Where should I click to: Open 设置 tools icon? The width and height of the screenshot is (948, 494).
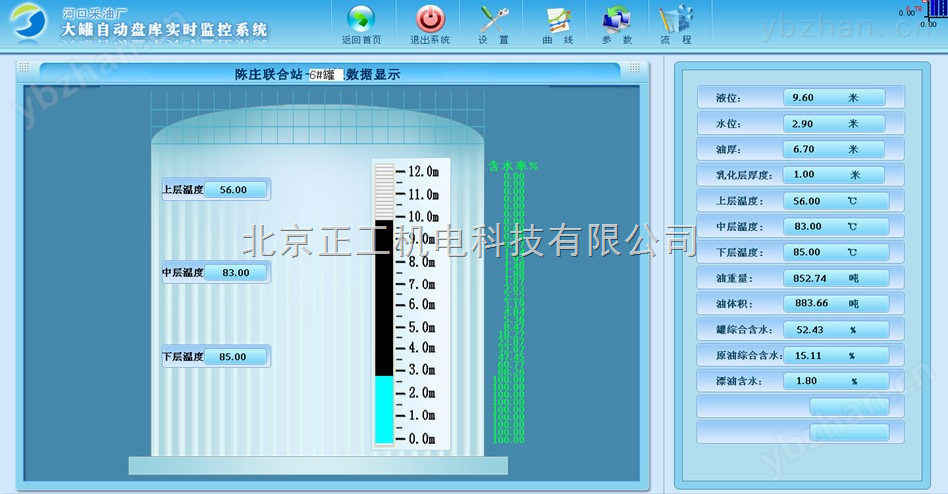pos(494,19)
